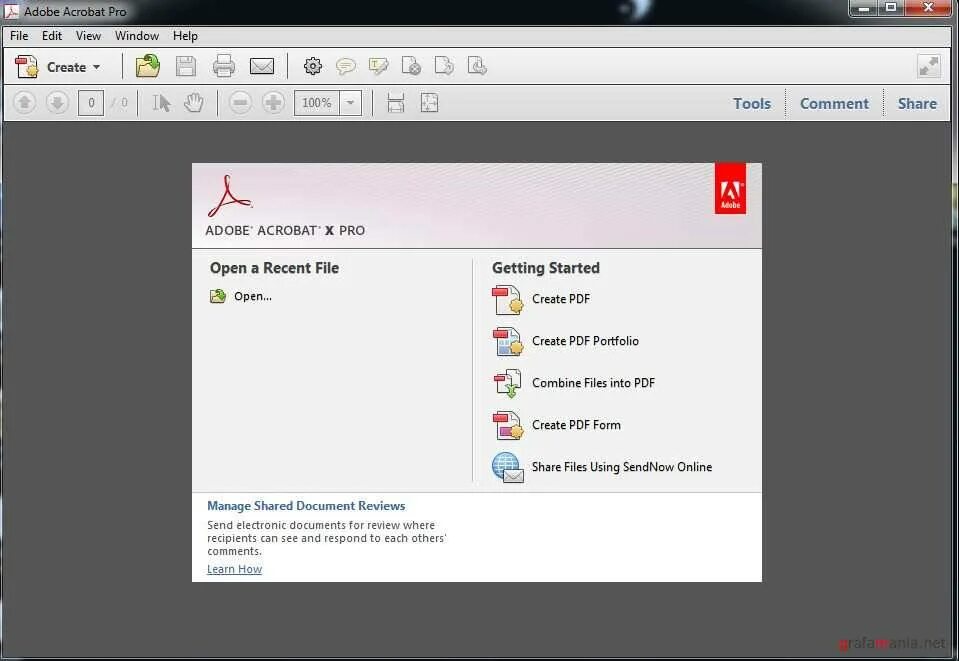Click the delete page icon

tap(411, 66)
